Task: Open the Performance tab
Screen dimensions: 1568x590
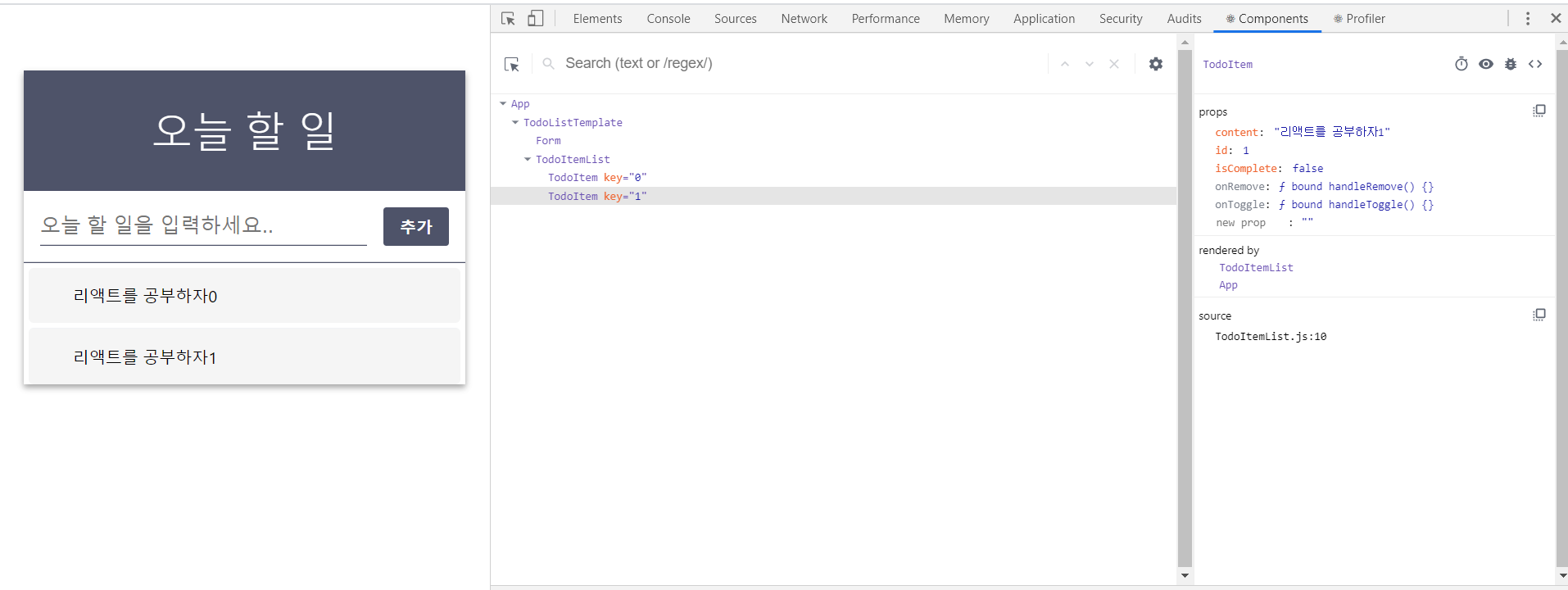Action: coord(886,19)
